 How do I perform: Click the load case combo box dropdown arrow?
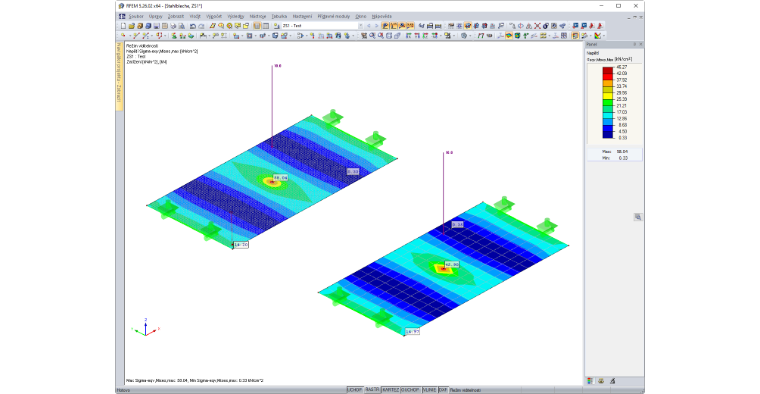[361, 26]
